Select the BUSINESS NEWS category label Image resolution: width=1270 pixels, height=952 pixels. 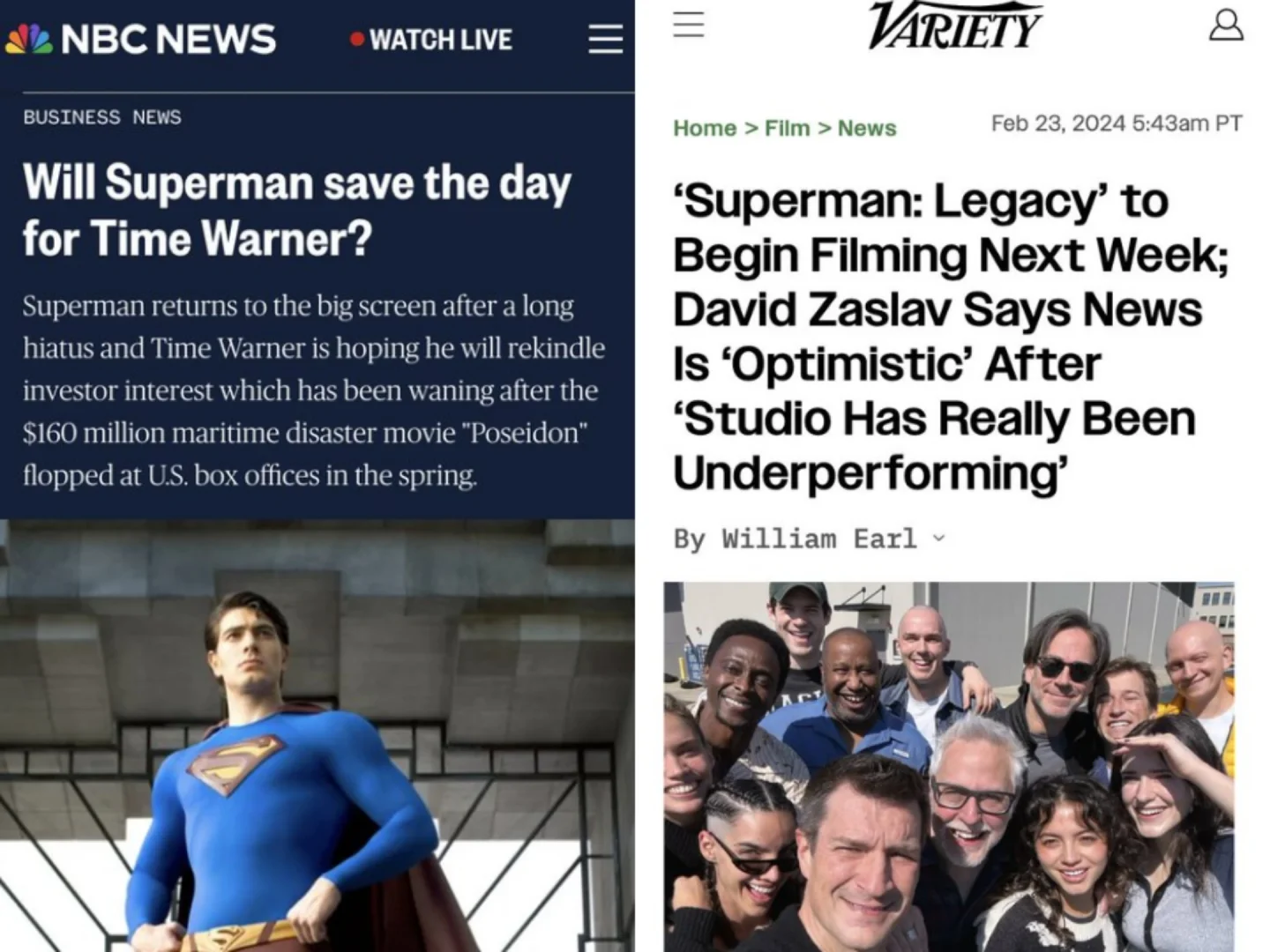pos(102,117)
